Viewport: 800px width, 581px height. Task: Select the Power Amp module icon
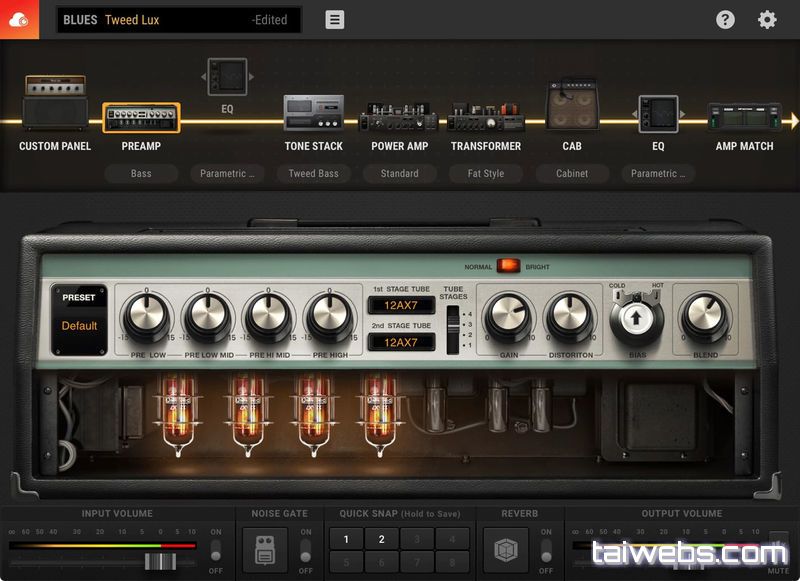tap(399, 117)
